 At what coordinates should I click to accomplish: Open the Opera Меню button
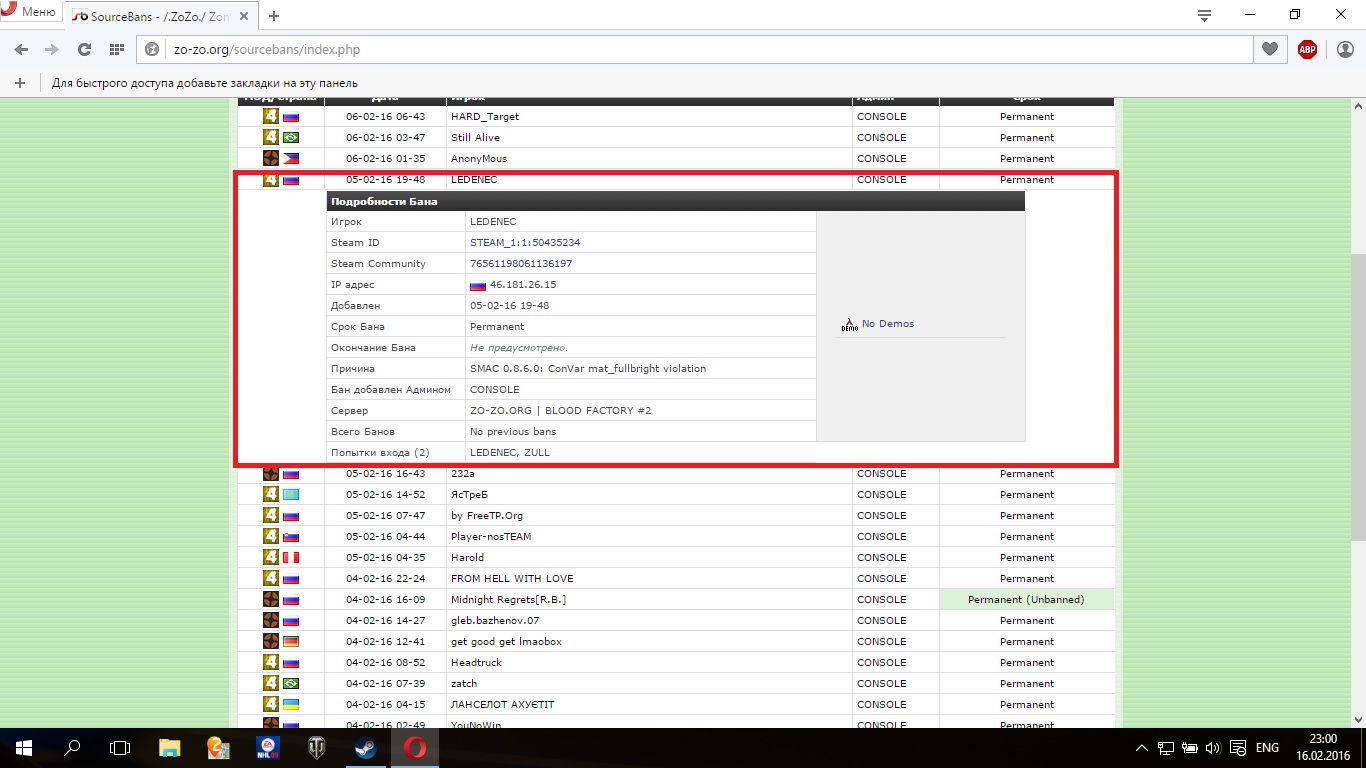point(29,13)
